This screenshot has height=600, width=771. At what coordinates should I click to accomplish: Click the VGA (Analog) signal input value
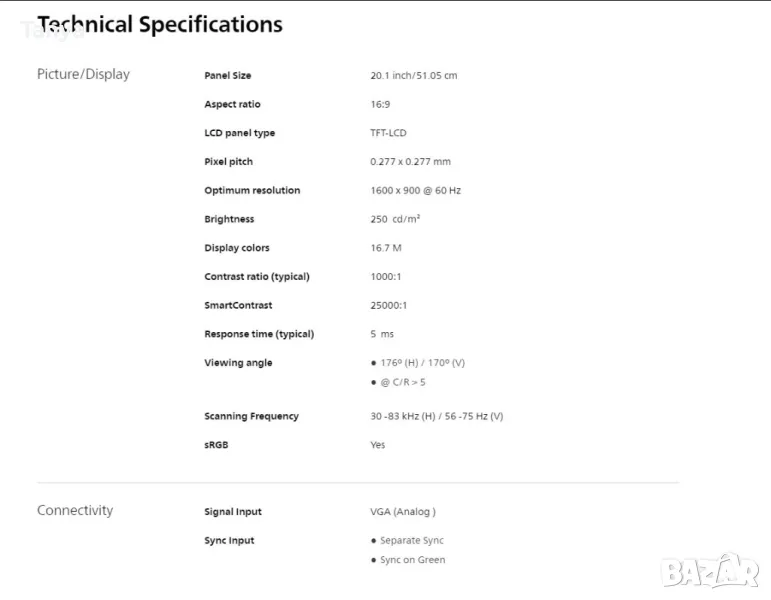(x=403, y=512)
